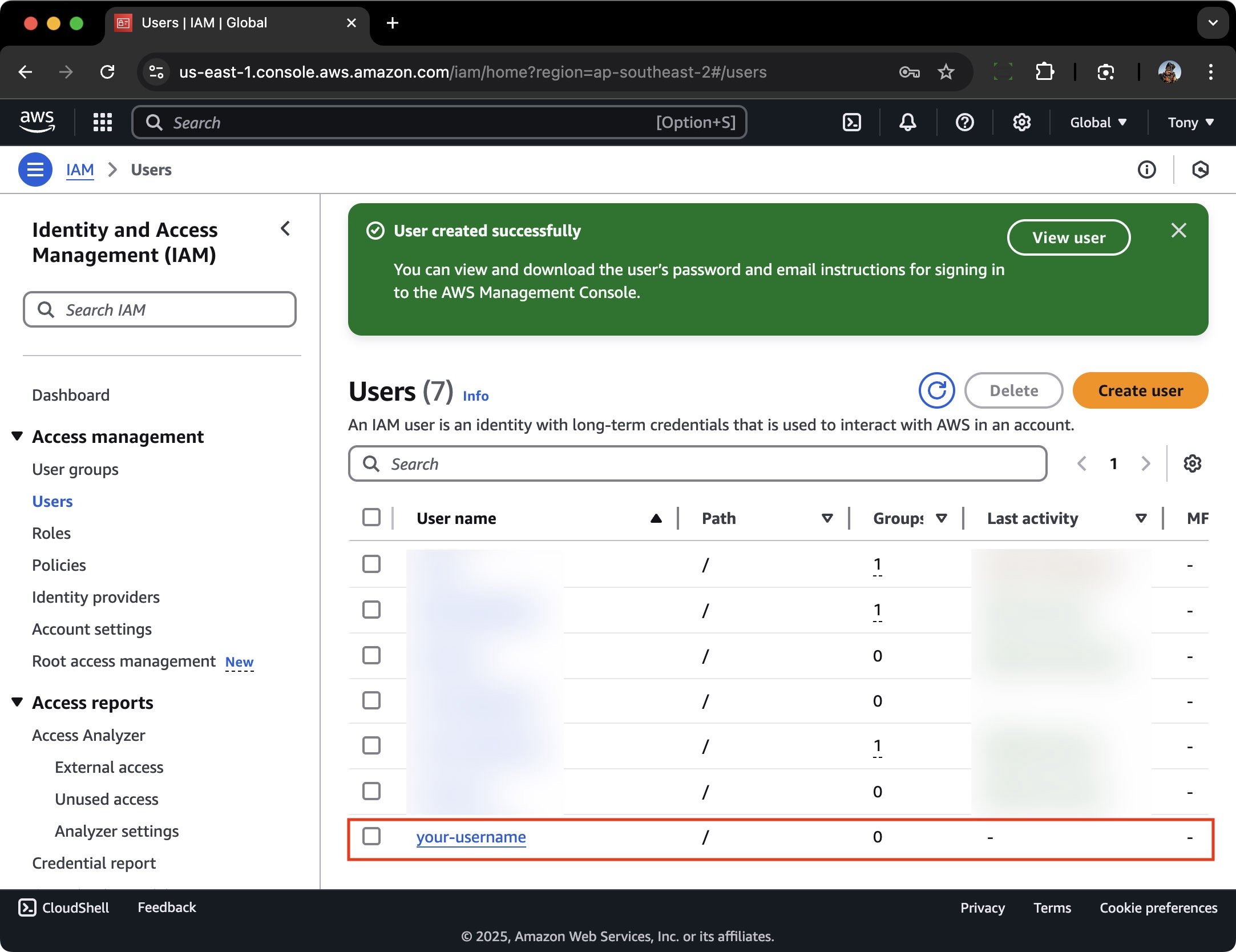Viewport: 1236px width, 952px height.
Task: Open the your-username user link
Action: (470, 837)
